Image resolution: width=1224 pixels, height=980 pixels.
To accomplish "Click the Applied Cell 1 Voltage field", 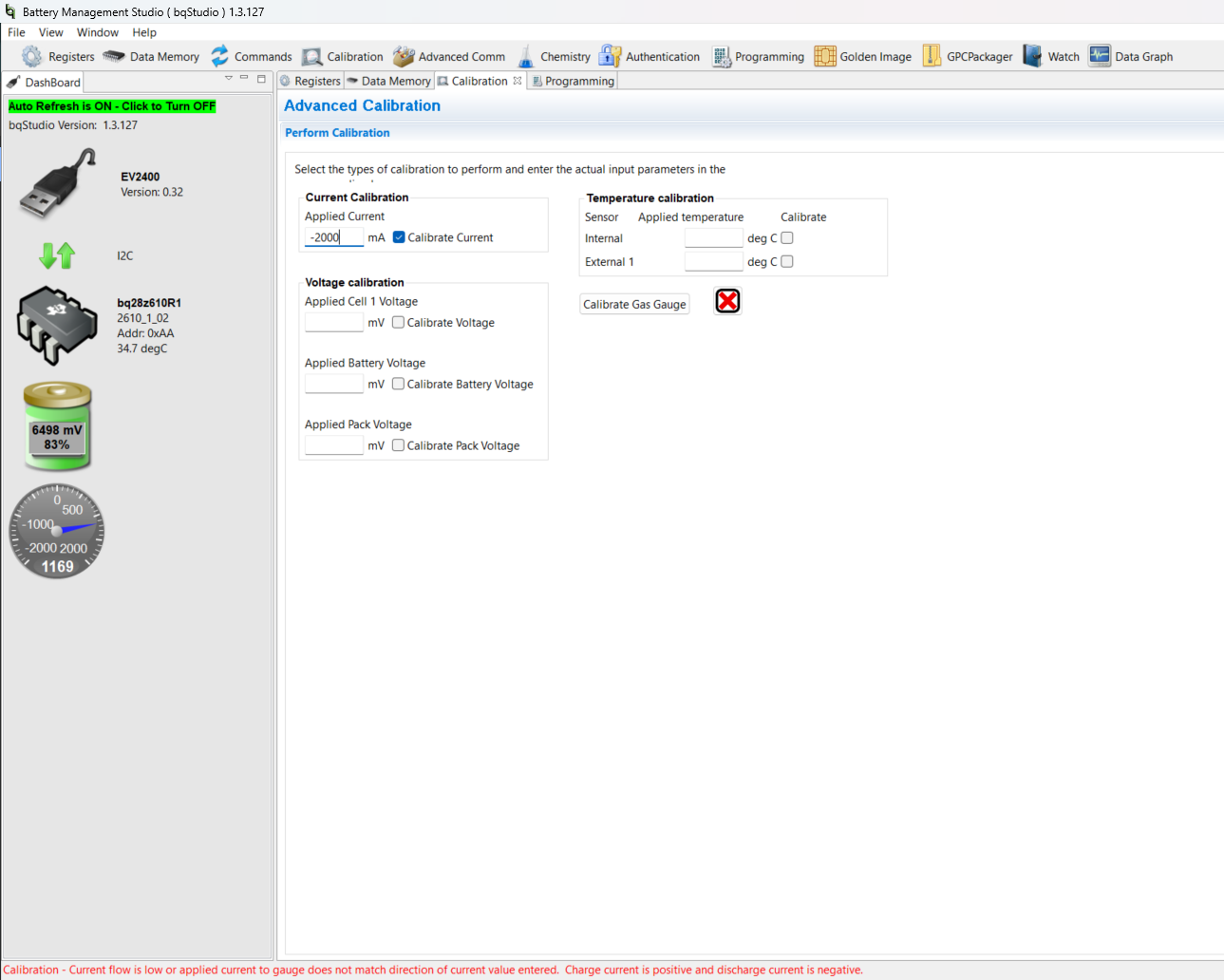I will (334, 322).
